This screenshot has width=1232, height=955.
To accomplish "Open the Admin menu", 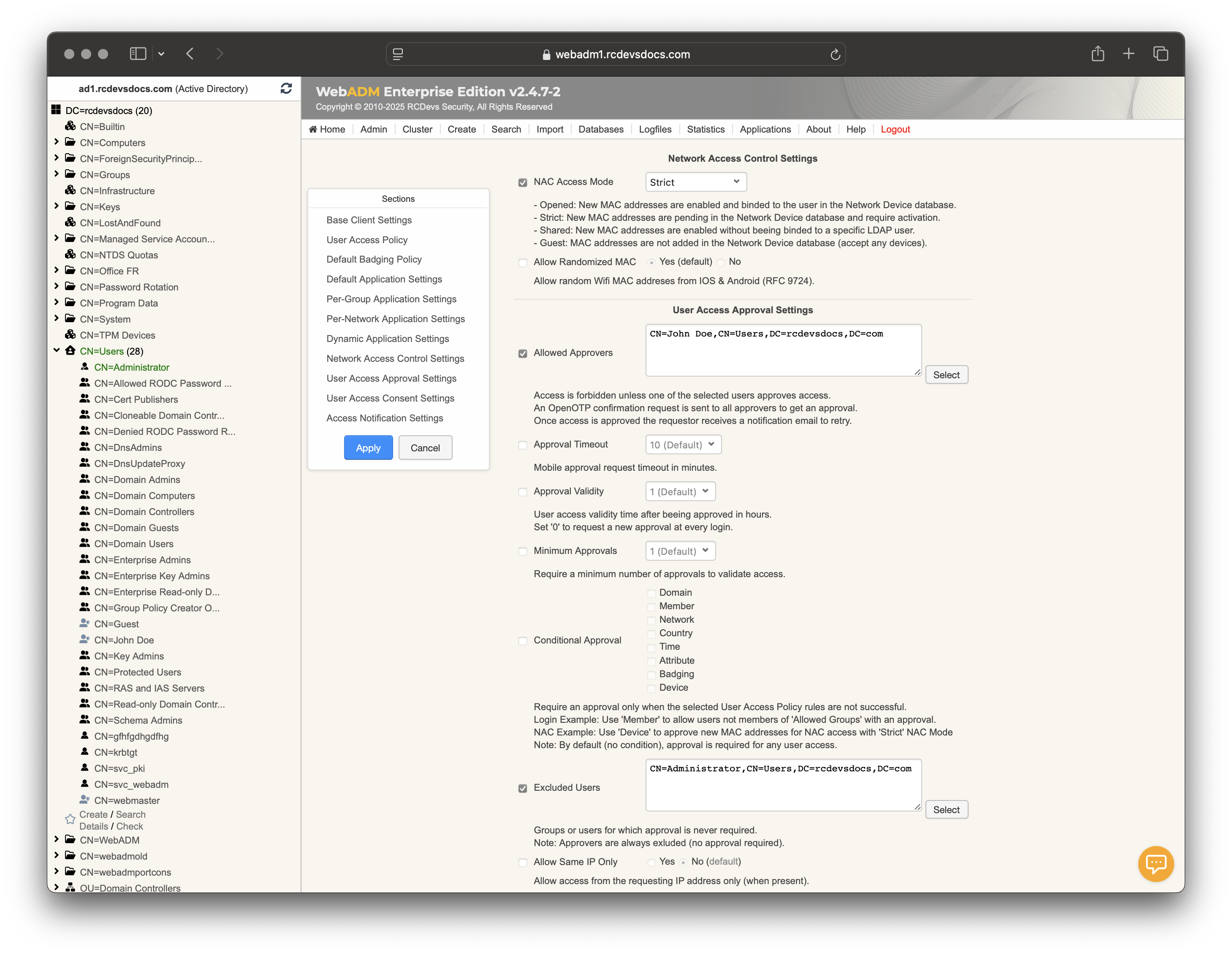I will pos(373,129).
